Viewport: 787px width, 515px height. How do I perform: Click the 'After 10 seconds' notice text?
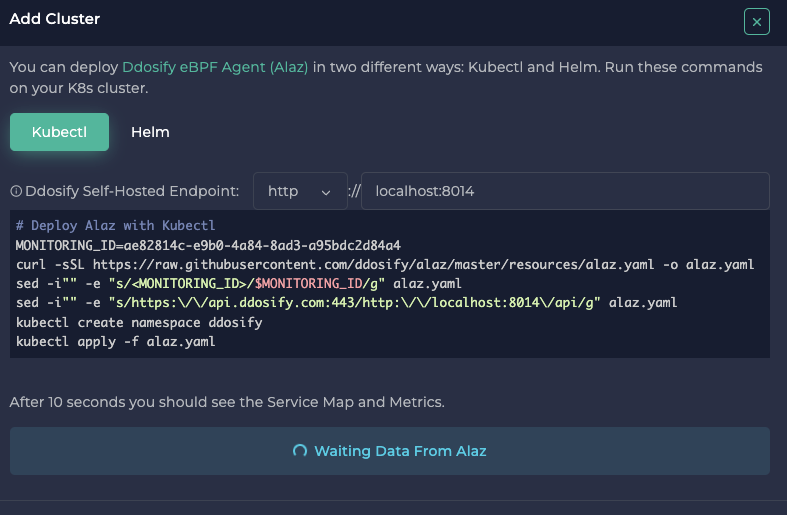click(227, 402)
